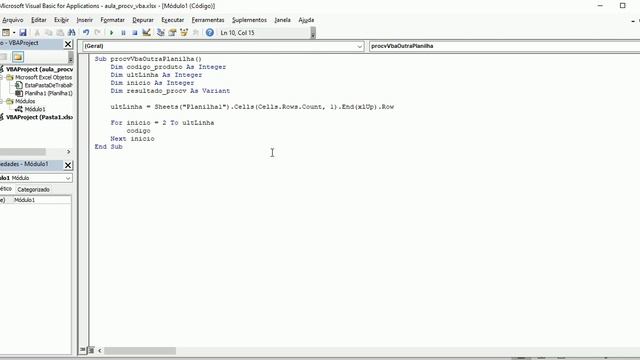Open the Formatar menu
640x360 pixels.
112,20
